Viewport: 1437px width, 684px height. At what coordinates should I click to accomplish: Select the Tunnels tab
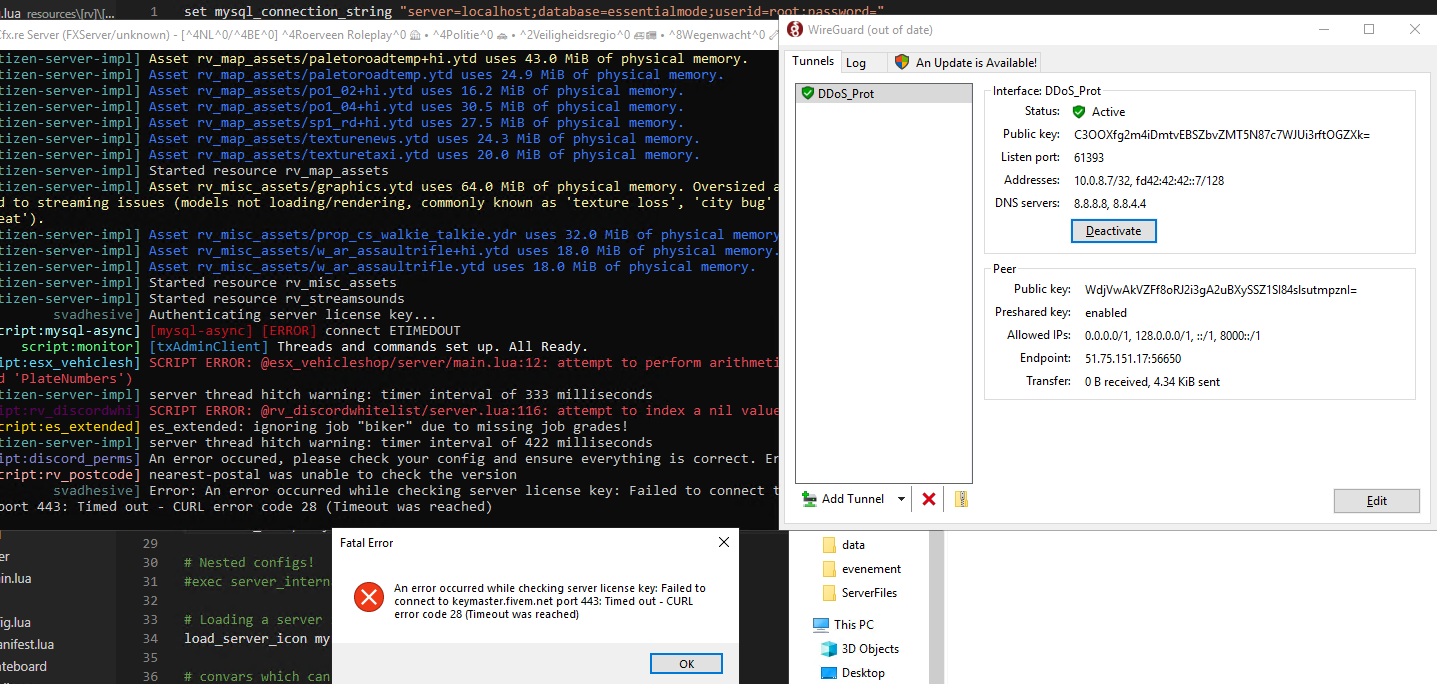click(813, 61)
